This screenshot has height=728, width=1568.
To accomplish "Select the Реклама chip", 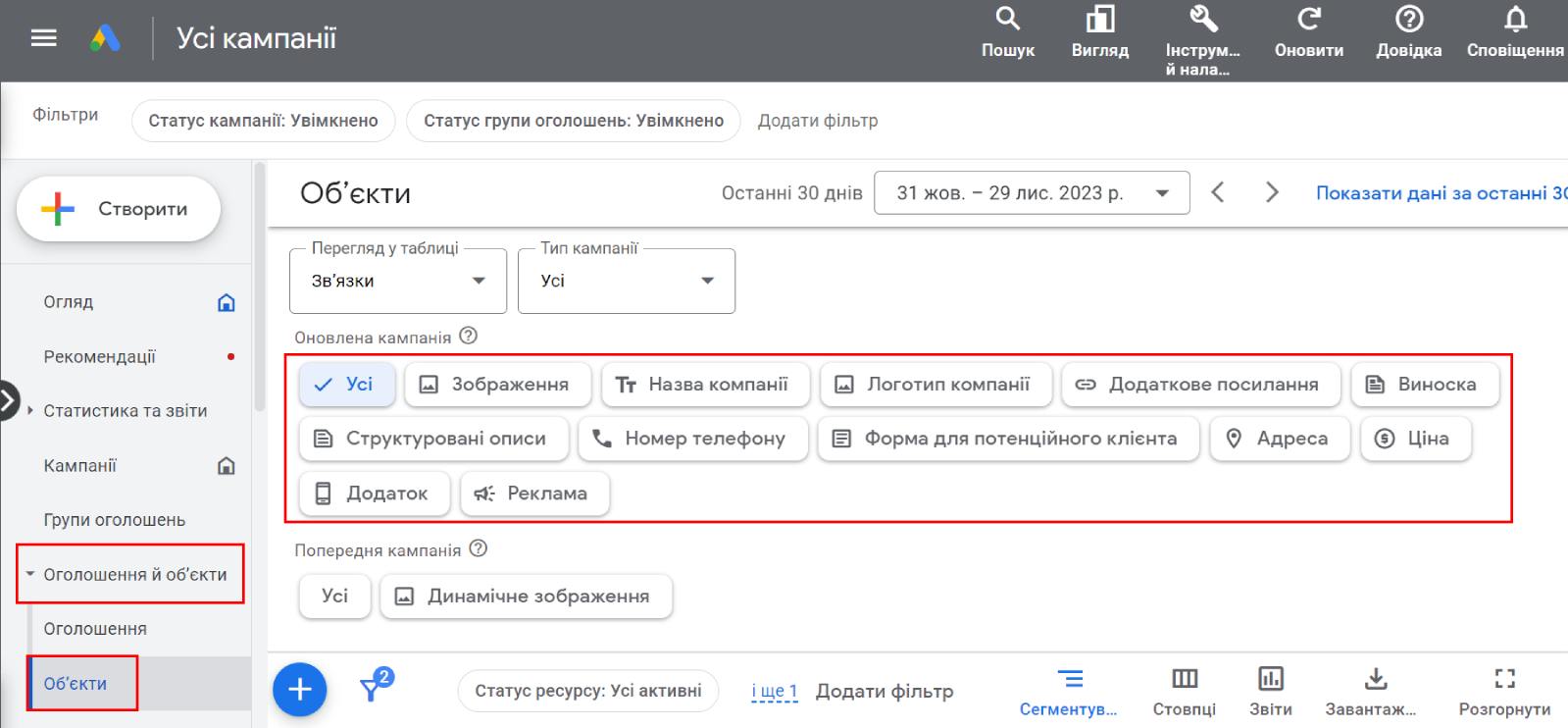I will coord(534,494).
